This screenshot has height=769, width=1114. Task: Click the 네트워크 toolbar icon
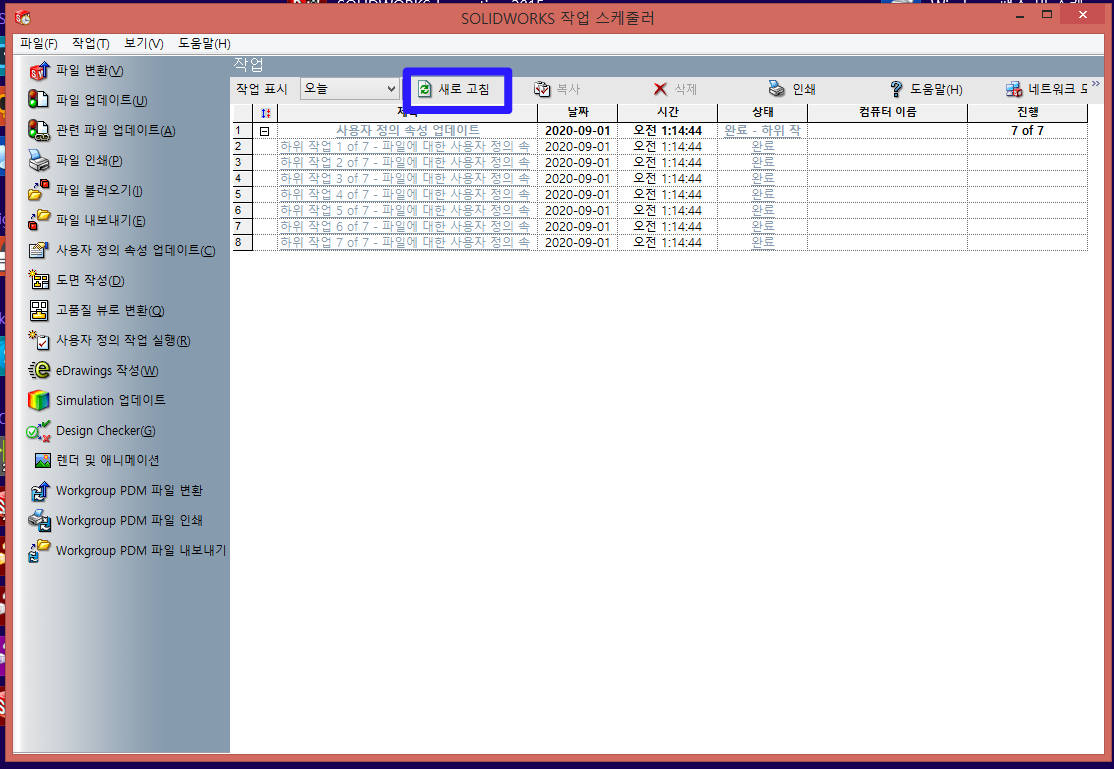(1014, 89)
